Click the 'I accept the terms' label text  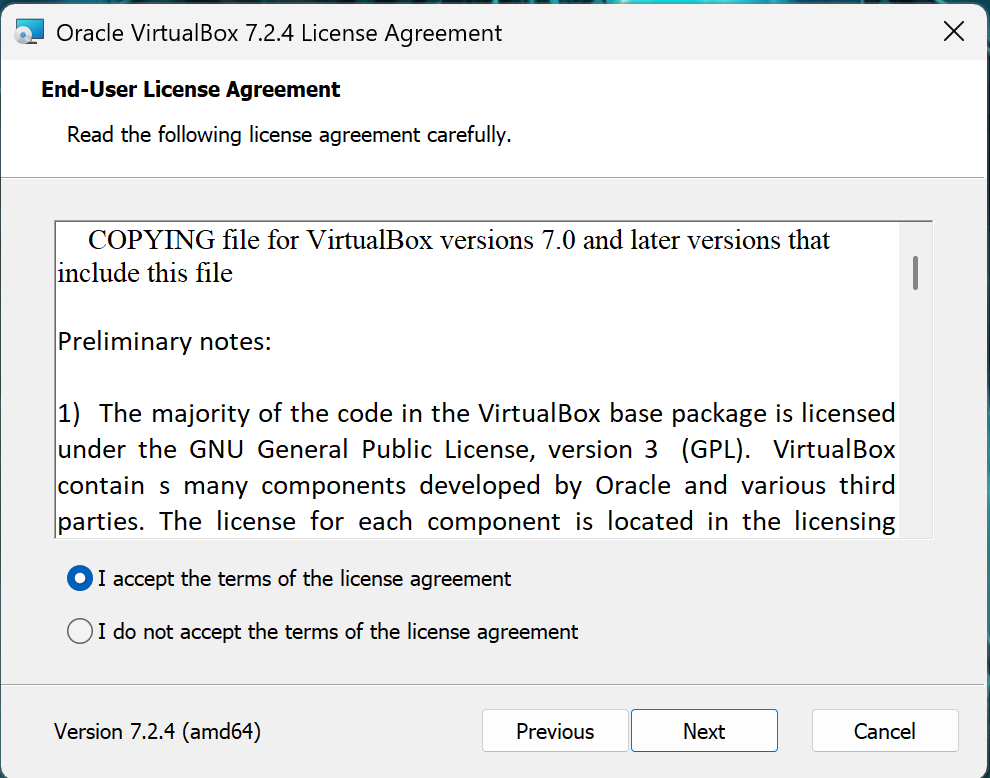tap(304, 579)
